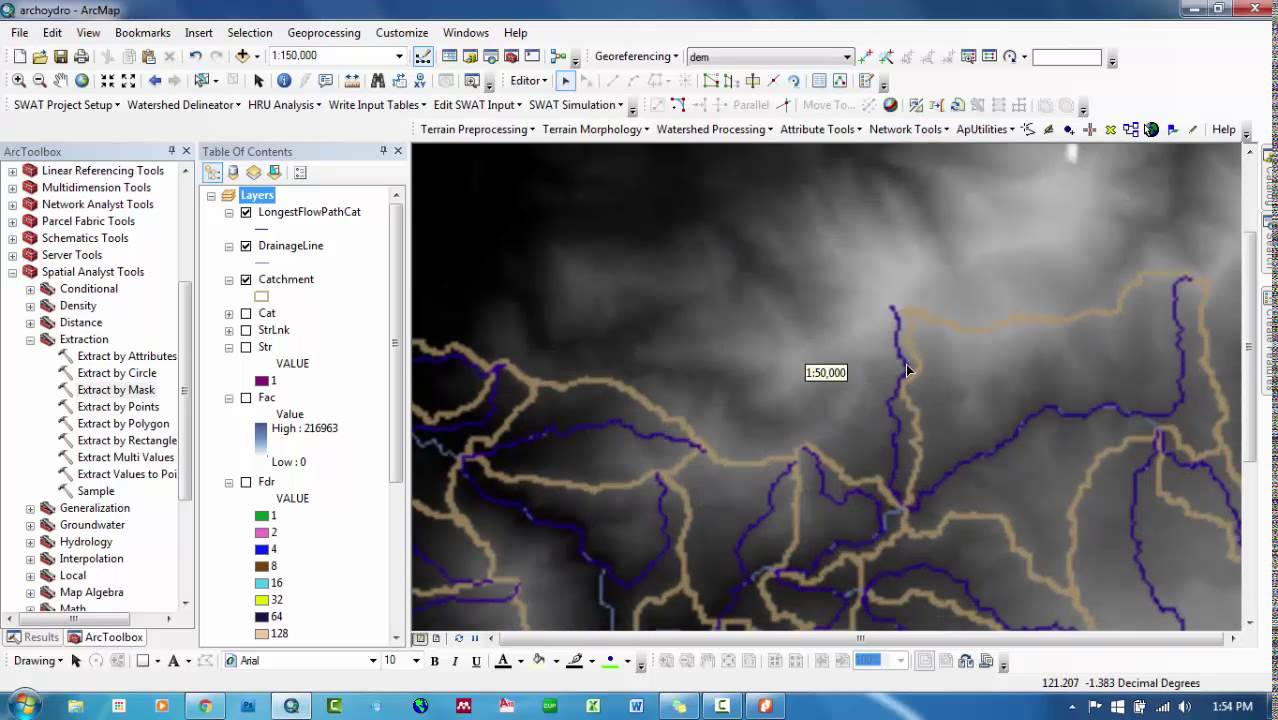This screenshot has width=1278, height=720.
Task: Select the Zoom Out magnifier tool
Action: coord(40,81)
